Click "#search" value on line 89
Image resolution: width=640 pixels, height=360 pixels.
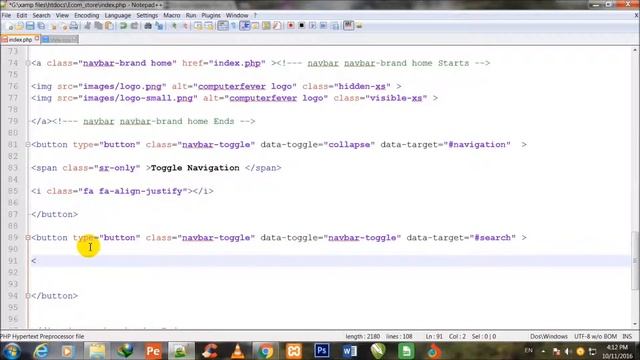[x=493, y=238]
